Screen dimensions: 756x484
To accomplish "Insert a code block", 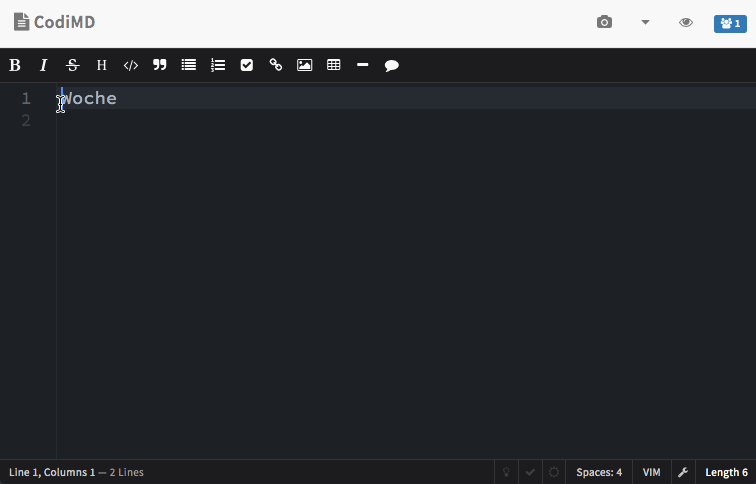I will point(131,65).
